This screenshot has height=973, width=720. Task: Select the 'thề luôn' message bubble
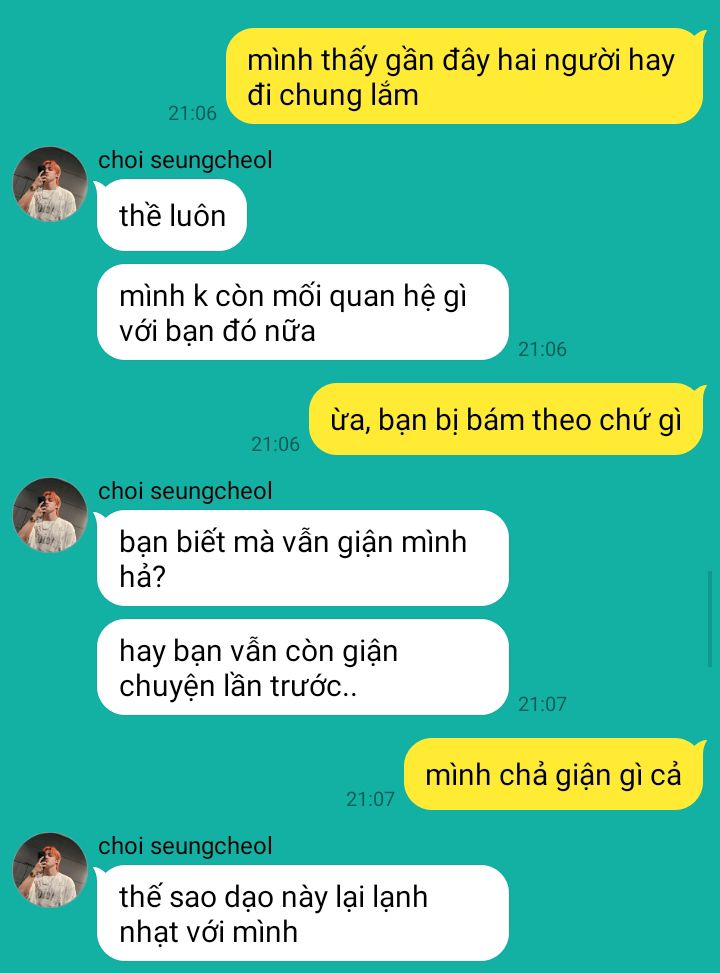click(x=171, y=215)
